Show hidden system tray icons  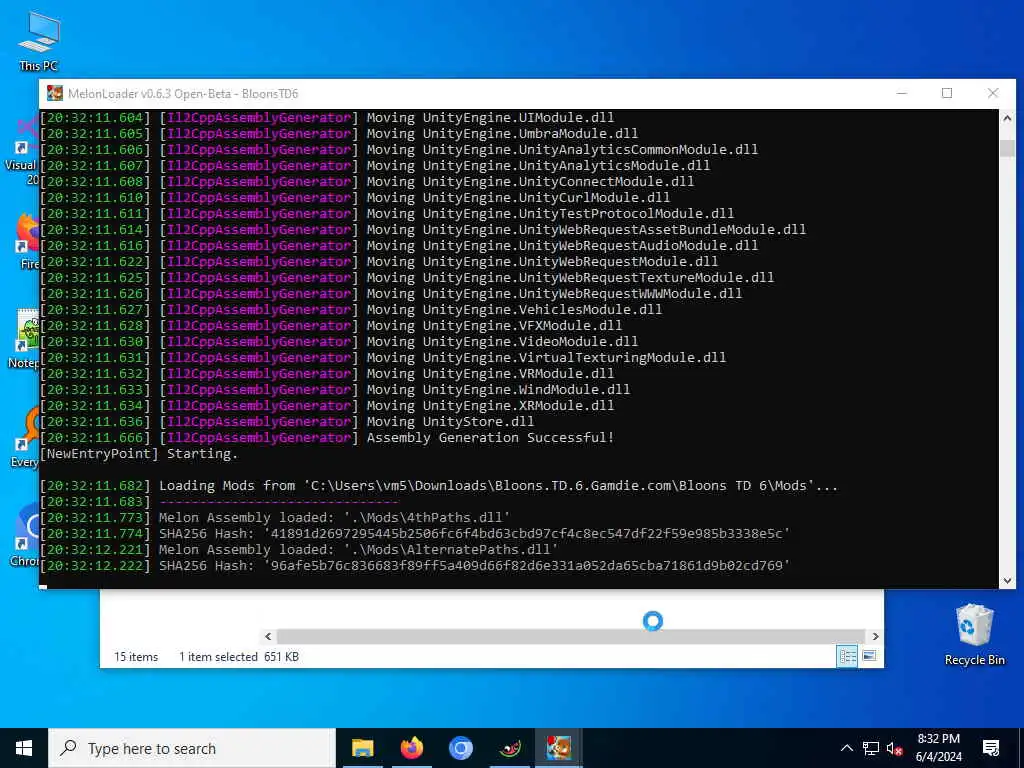(846, 748)
